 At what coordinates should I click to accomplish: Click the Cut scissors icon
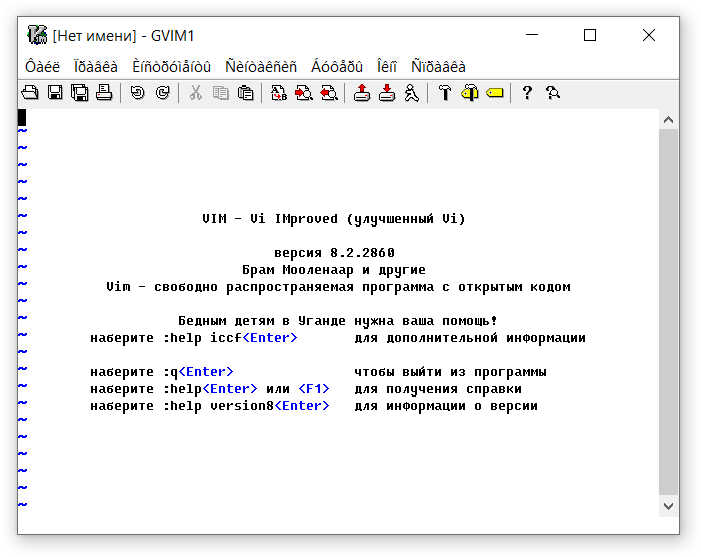coord(196,93)
